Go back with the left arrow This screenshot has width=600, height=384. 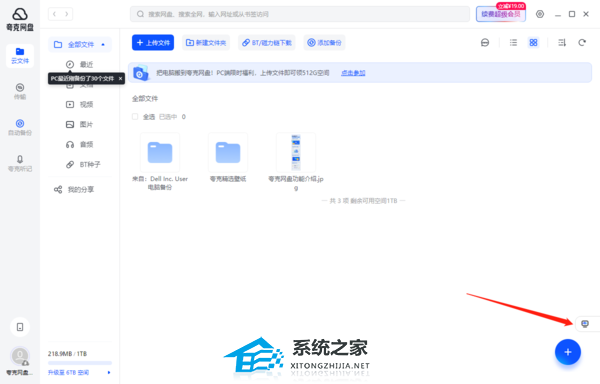[54, 14]
